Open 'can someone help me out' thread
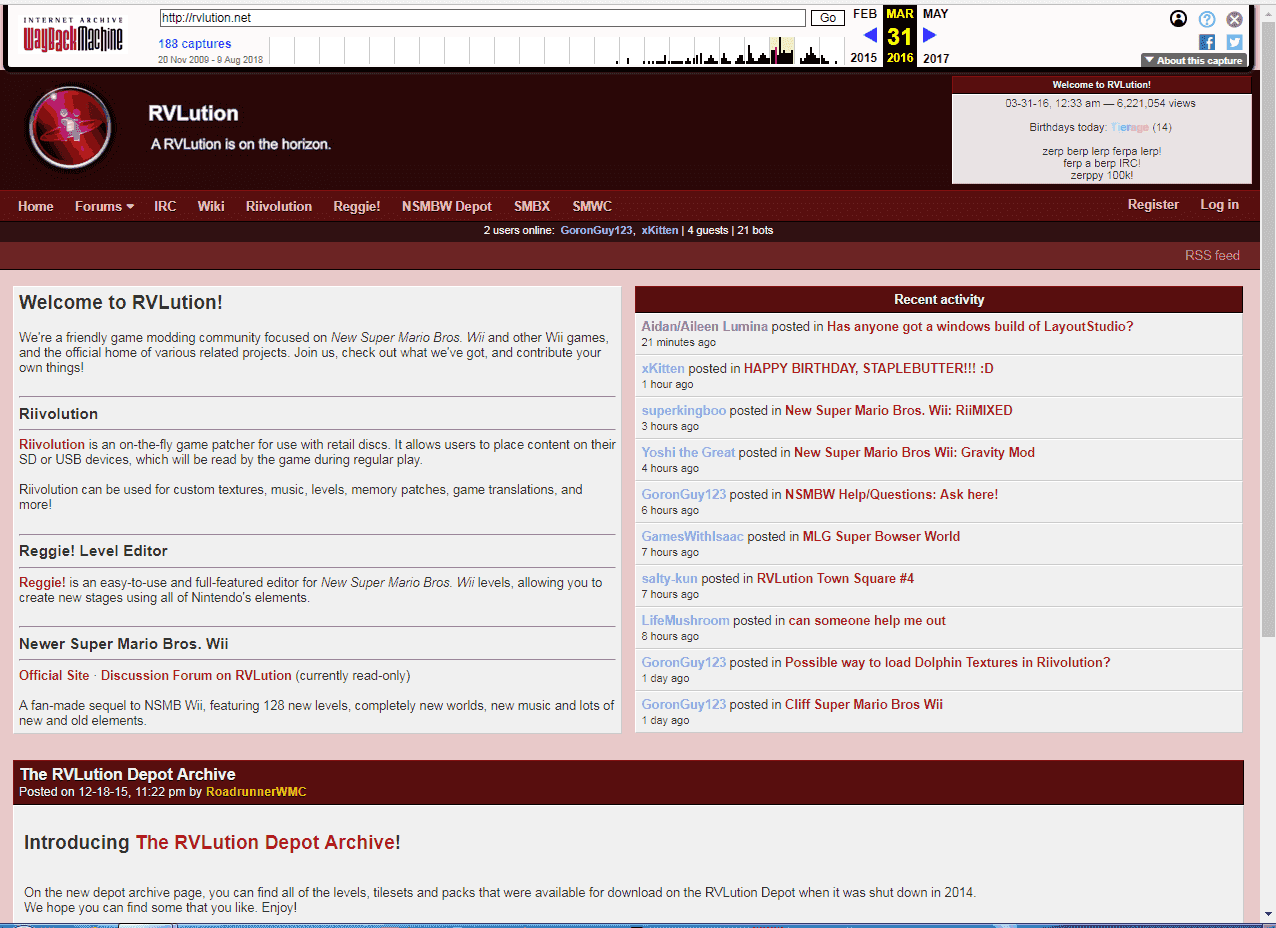Image resolution: width=1276 pixels, height=928 pixels. click(x=867, y=620)
